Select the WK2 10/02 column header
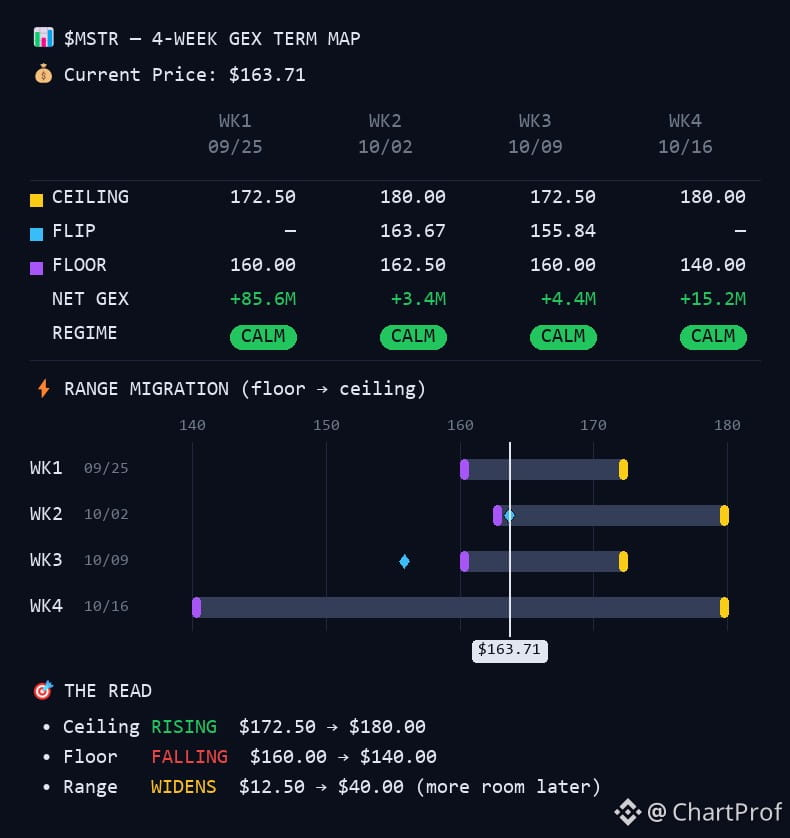This screenshot has height=838, width=790. click(385, 134)
